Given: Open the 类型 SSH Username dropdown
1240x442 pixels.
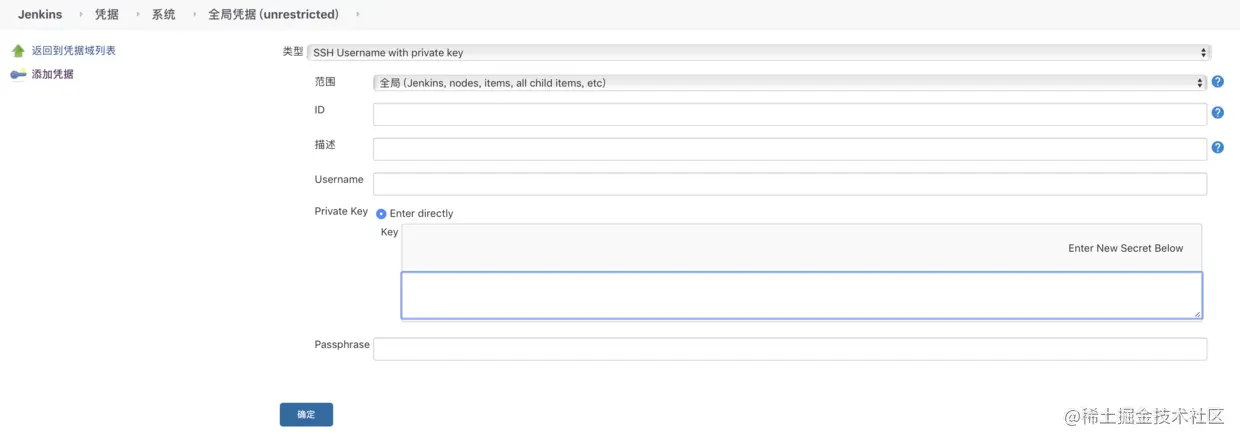Looking at the screenshot, I should [759, 53].
